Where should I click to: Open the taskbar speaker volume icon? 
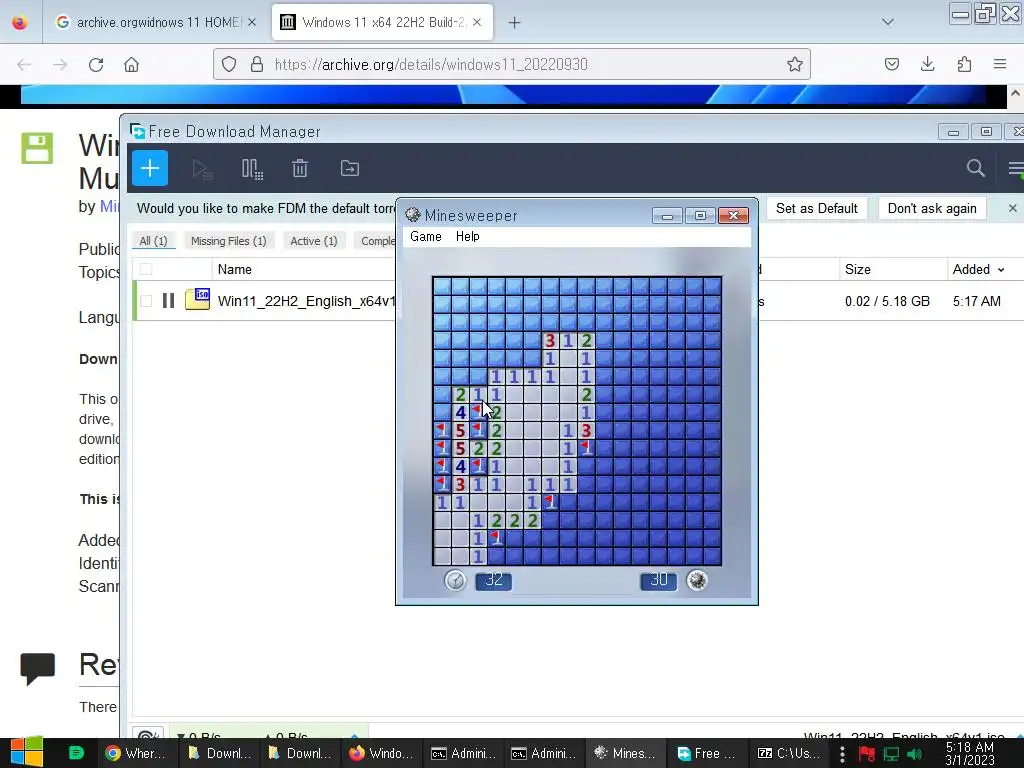tap(914, 754)
